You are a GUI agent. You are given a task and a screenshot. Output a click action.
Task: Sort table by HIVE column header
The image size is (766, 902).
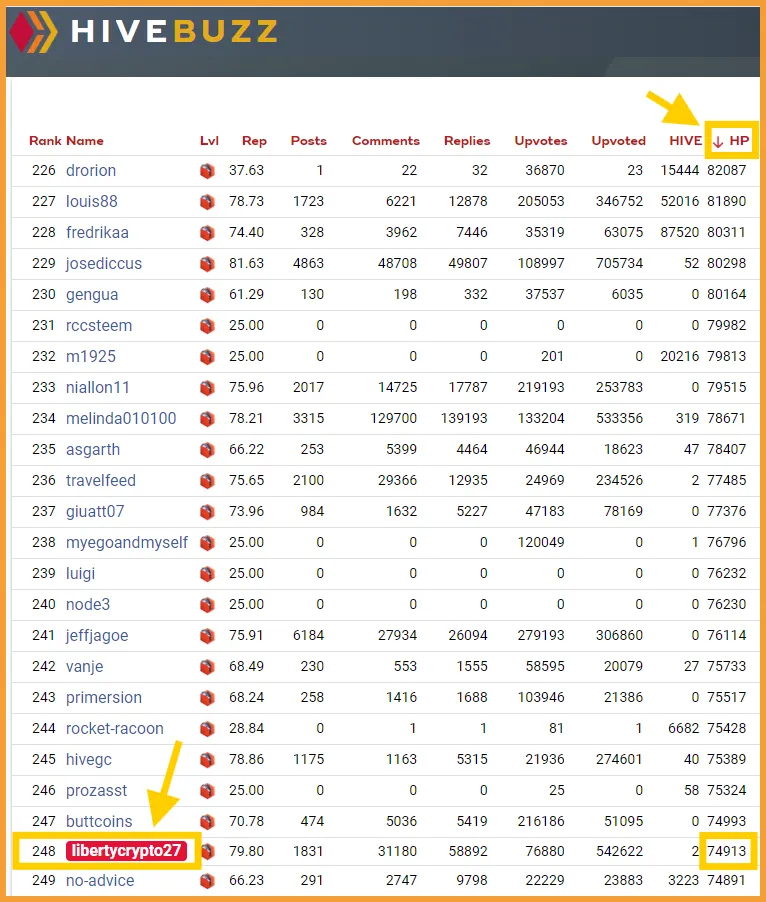(x=685, y=141)
